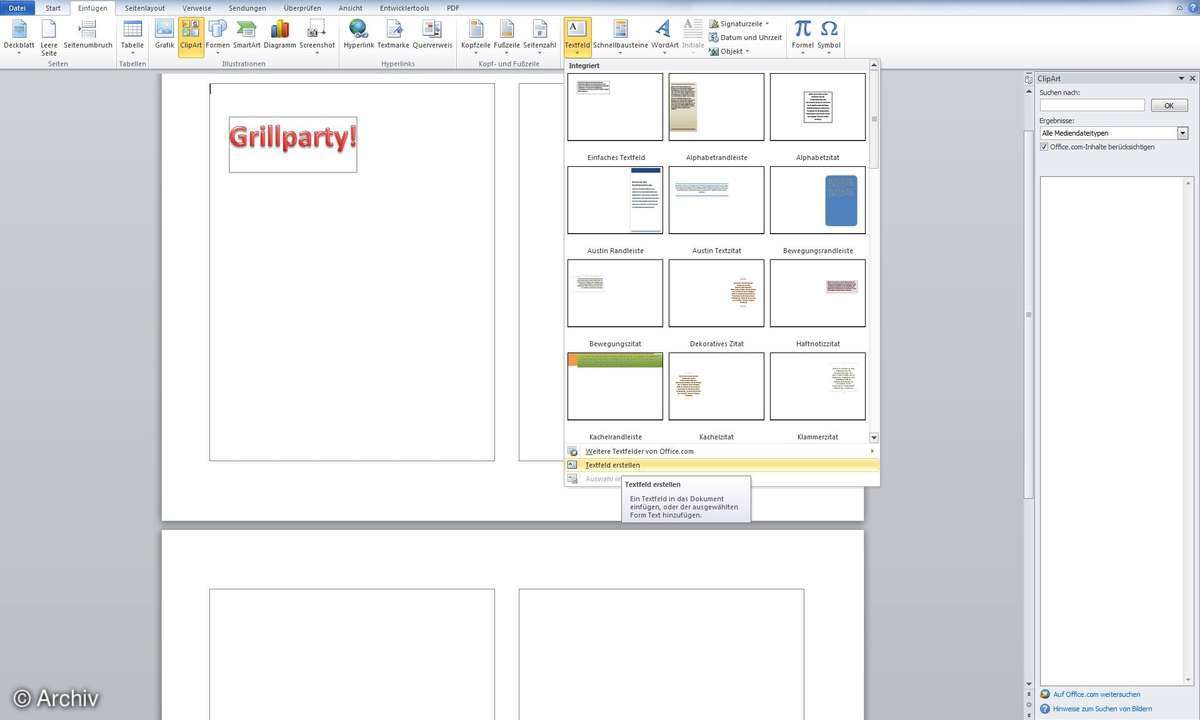Select Bewegungszitat thumbnail

pyautogui.click(x=615, y=293)
